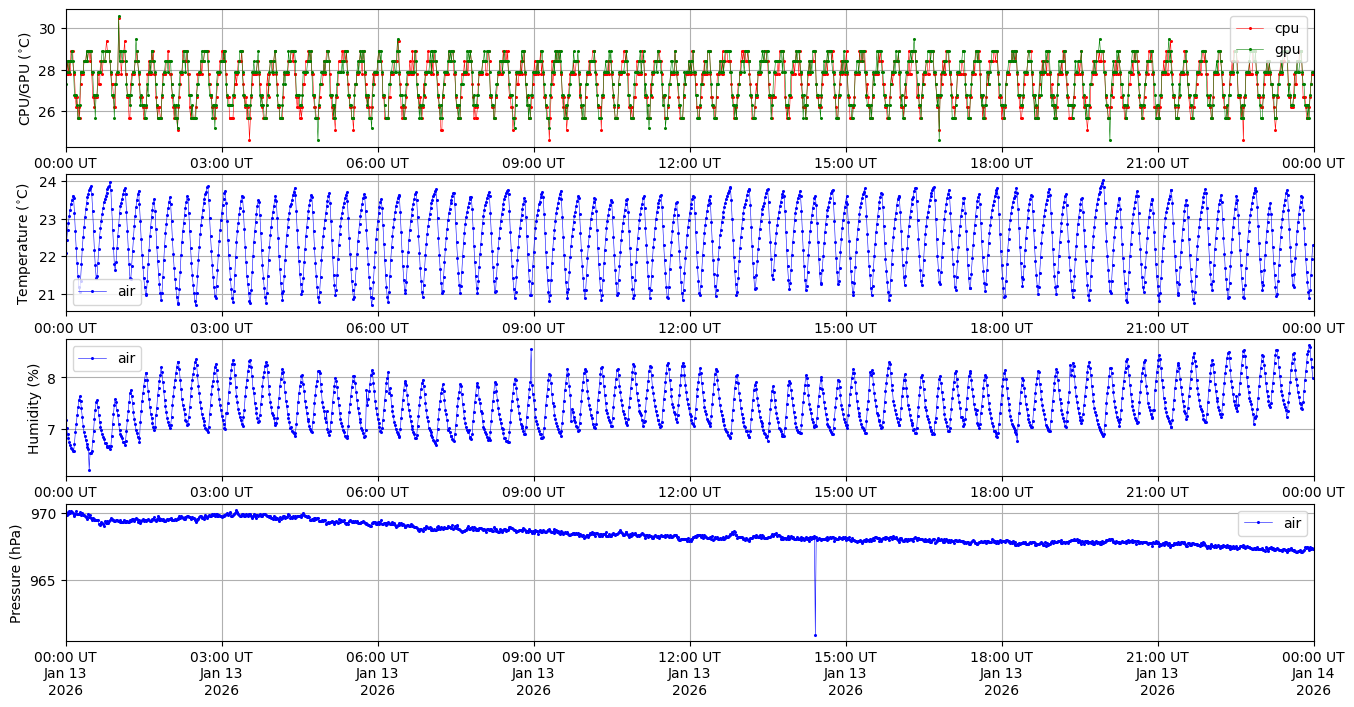Viewport: 1354px width, 707px height.
Task: Click the 24 tick on the temperature axis
Action: [x=48, y=182]
